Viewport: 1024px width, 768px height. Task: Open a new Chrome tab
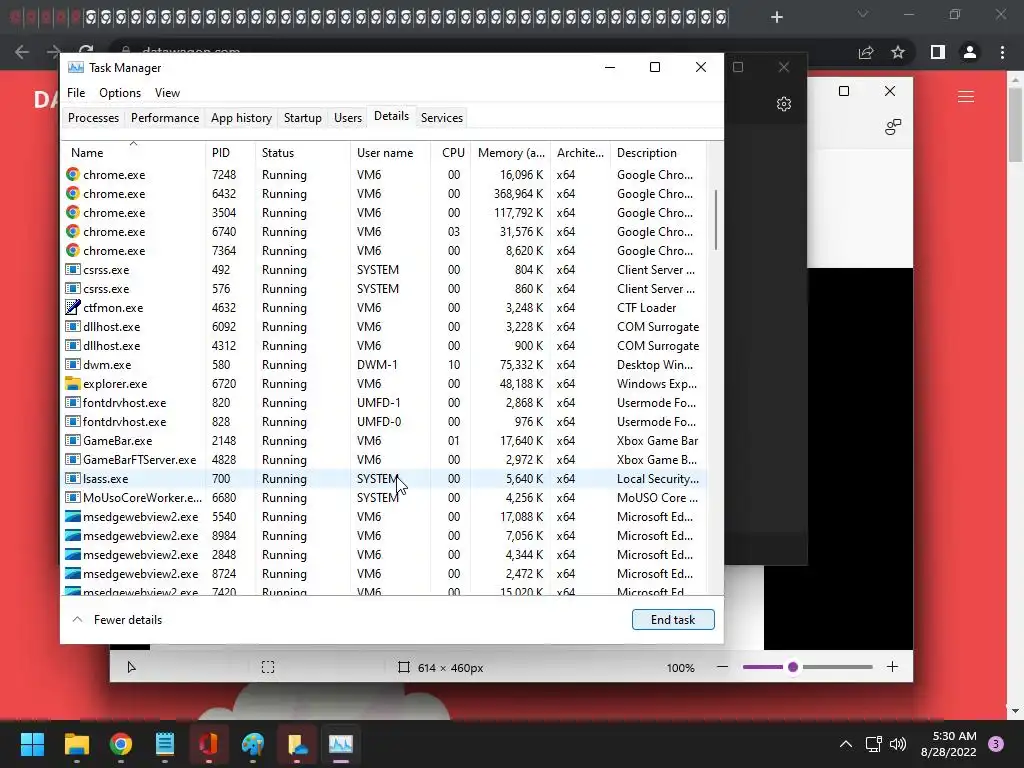(776, 17)
